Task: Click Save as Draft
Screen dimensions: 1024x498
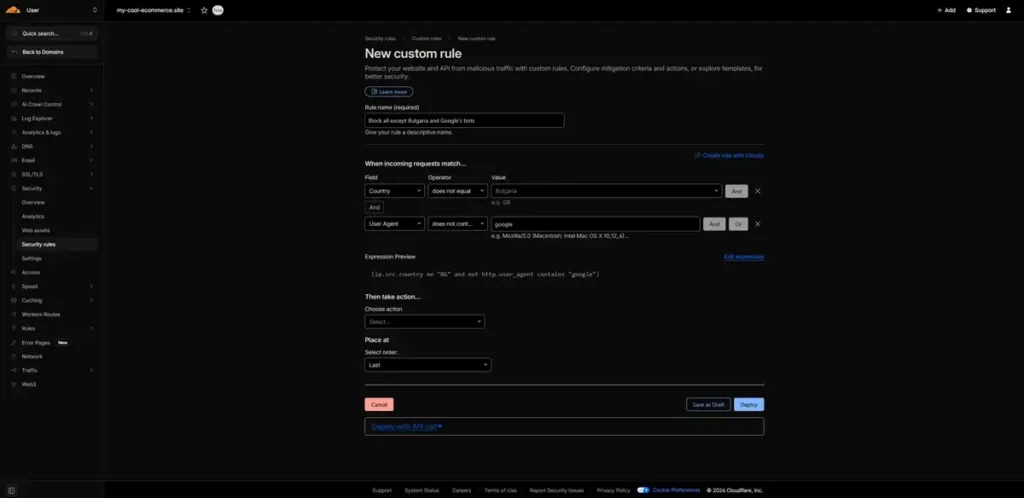Action: (709, 405)
